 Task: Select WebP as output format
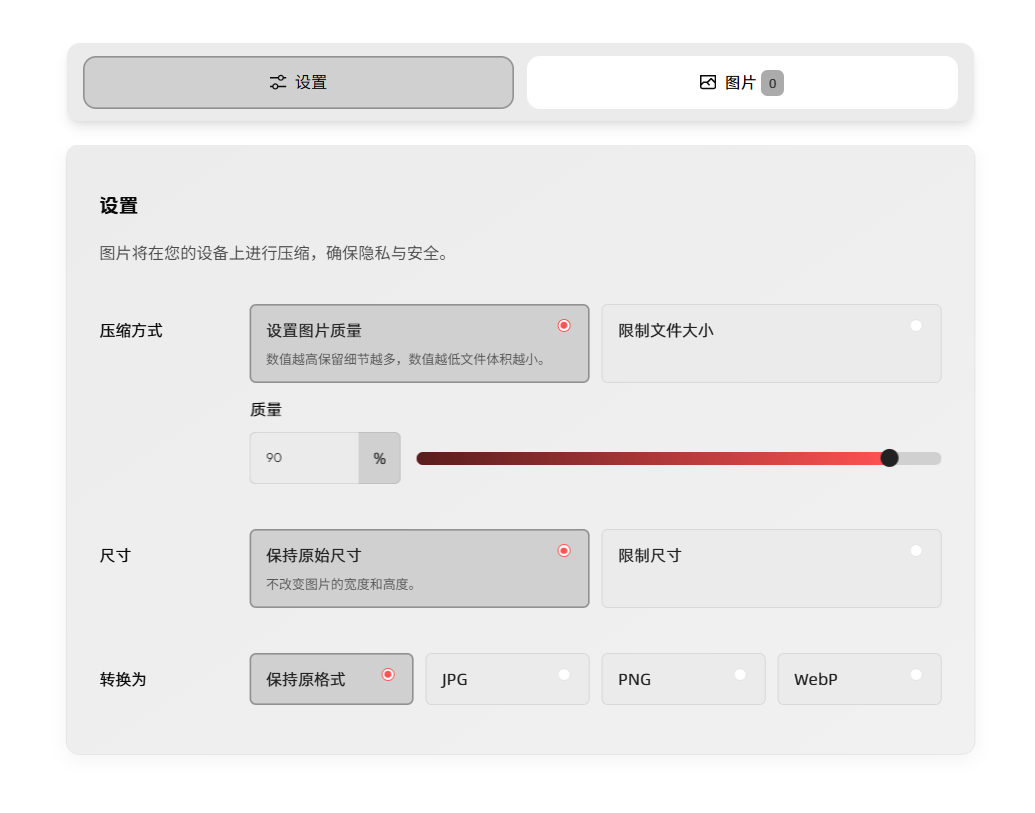pos(859,679)
